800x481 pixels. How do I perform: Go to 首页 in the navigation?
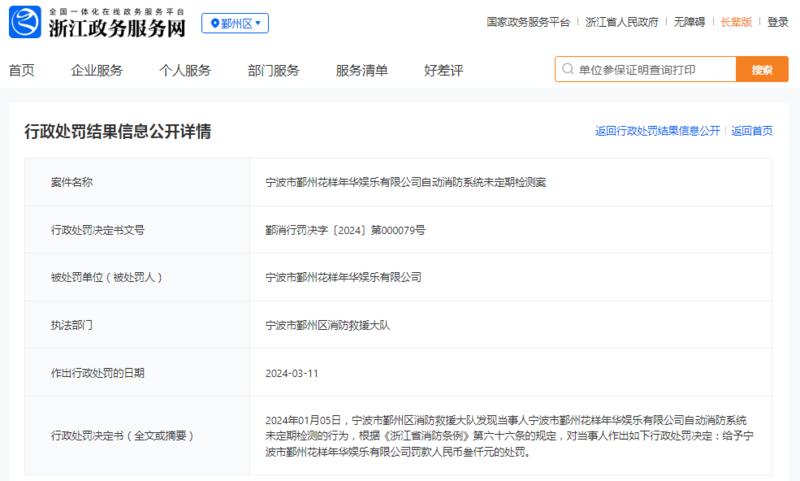[21, 70]
